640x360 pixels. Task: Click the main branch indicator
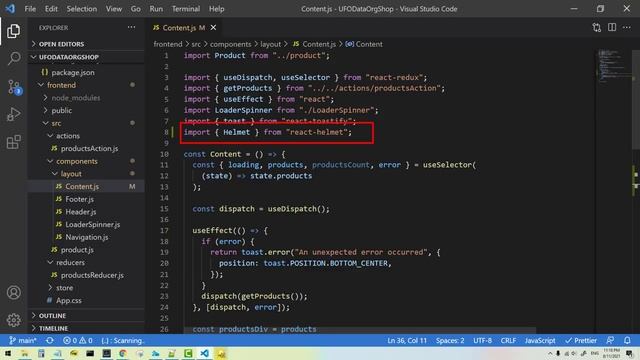pyautogui.click(x=23, y=340)
